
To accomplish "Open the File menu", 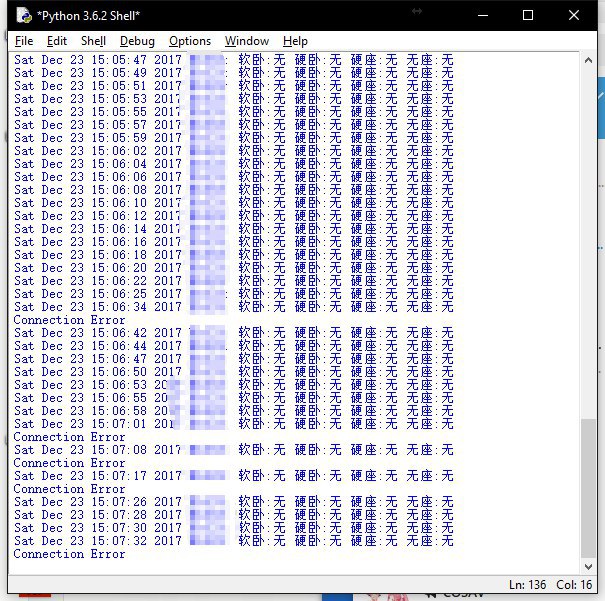I will pos(24,41).
